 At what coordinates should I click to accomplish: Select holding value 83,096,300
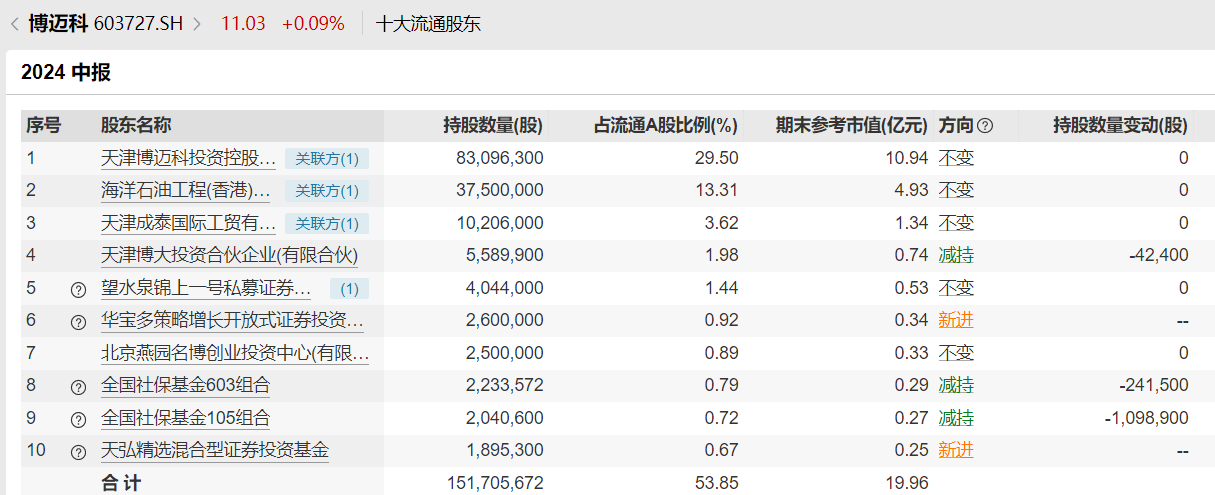[499, 158]
